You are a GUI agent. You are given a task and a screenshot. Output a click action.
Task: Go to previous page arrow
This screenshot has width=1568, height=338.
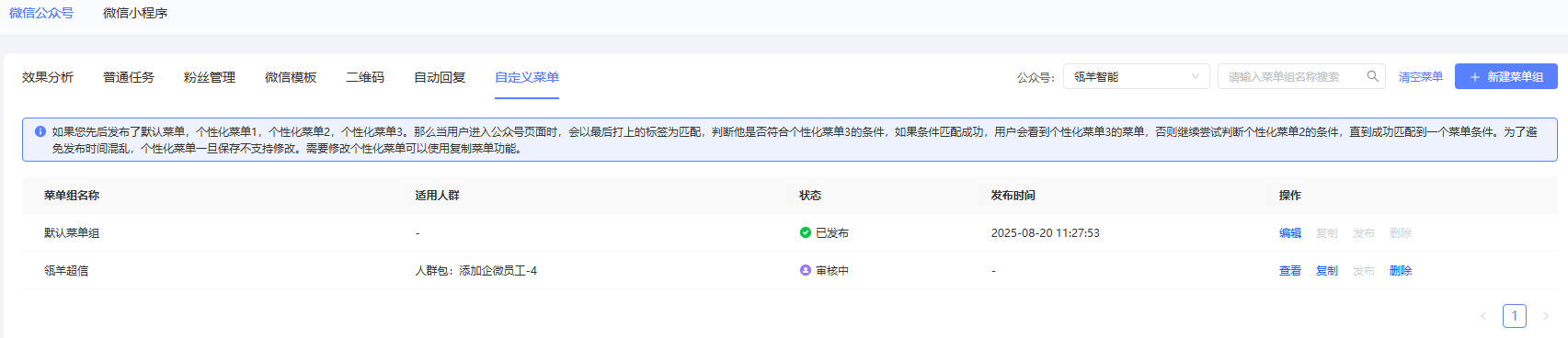pos(1483,316)
